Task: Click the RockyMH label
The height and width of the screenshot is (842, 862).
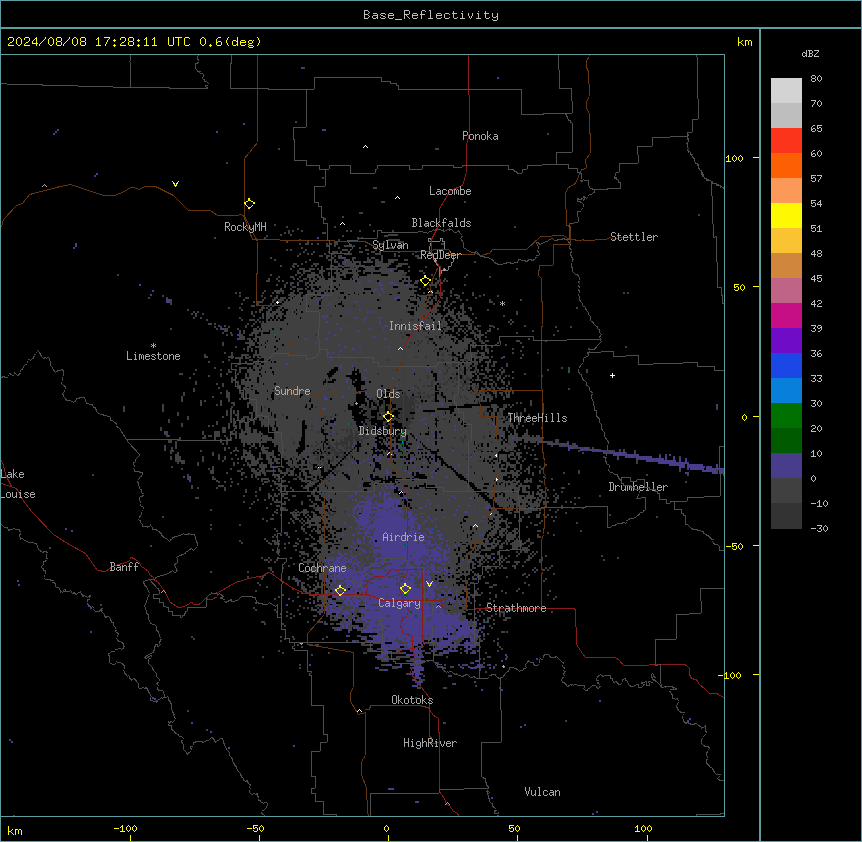Action: pos(245,227)
